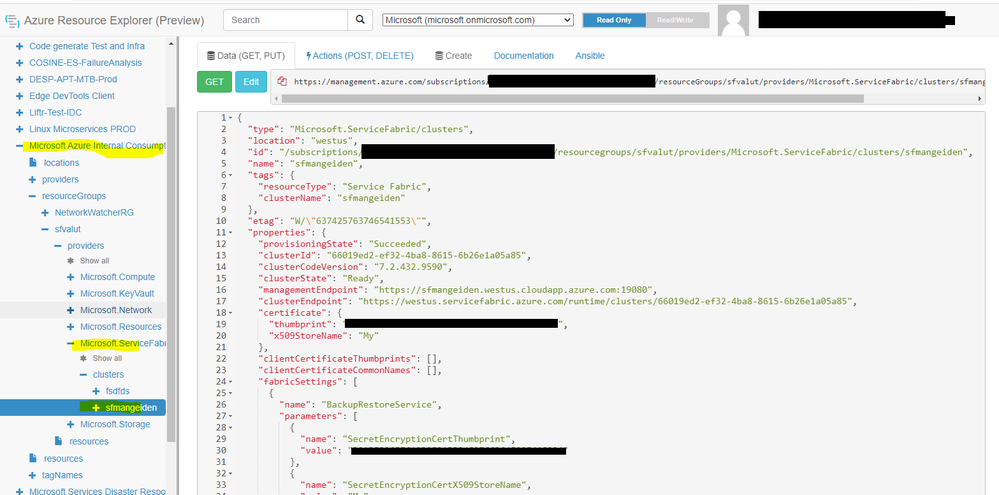
Task: Open the fsdfds cluster
Action: click(x=117, y=391)
